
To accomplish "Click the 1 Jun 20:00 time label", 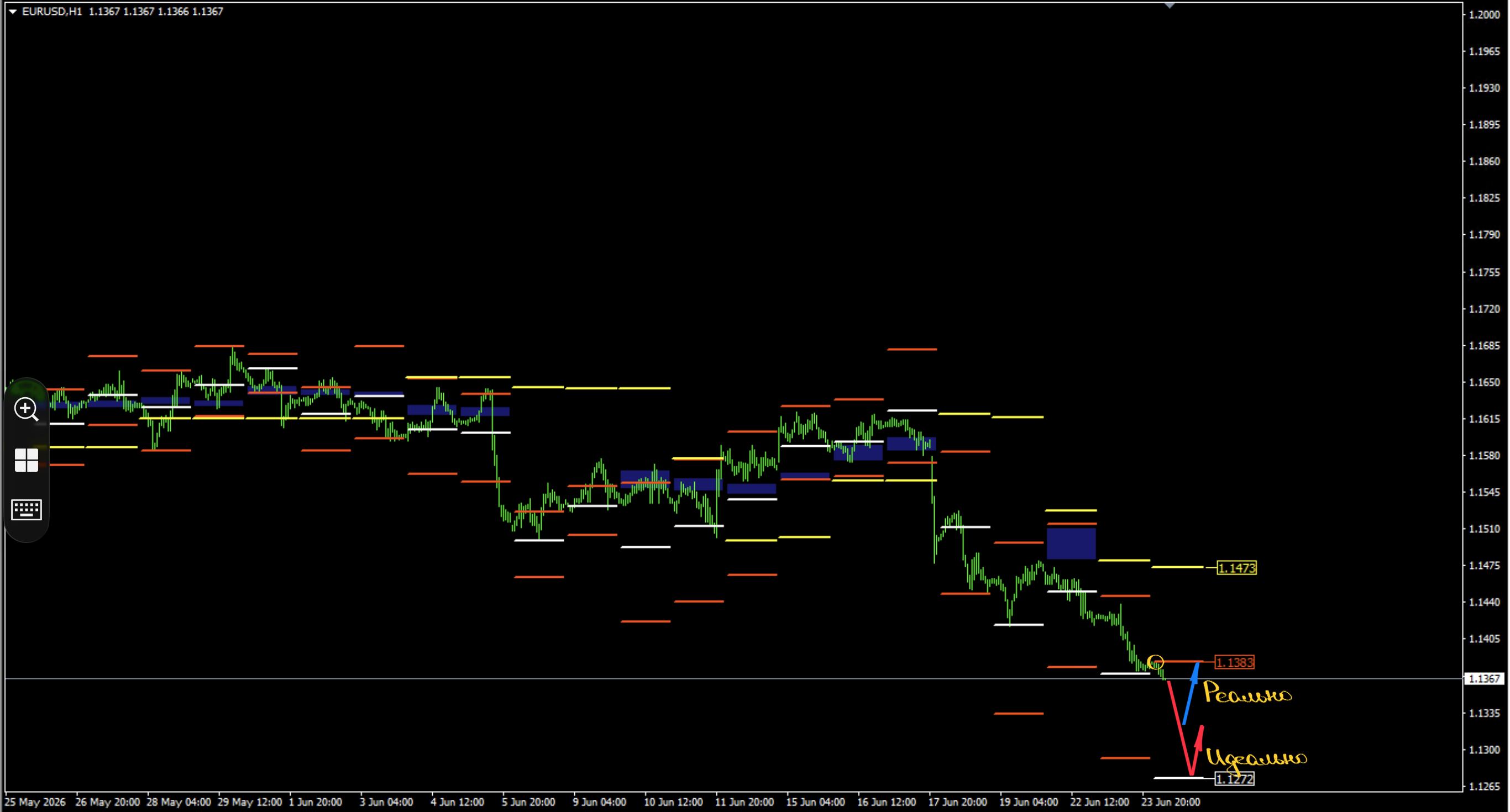I will [316, 802].
